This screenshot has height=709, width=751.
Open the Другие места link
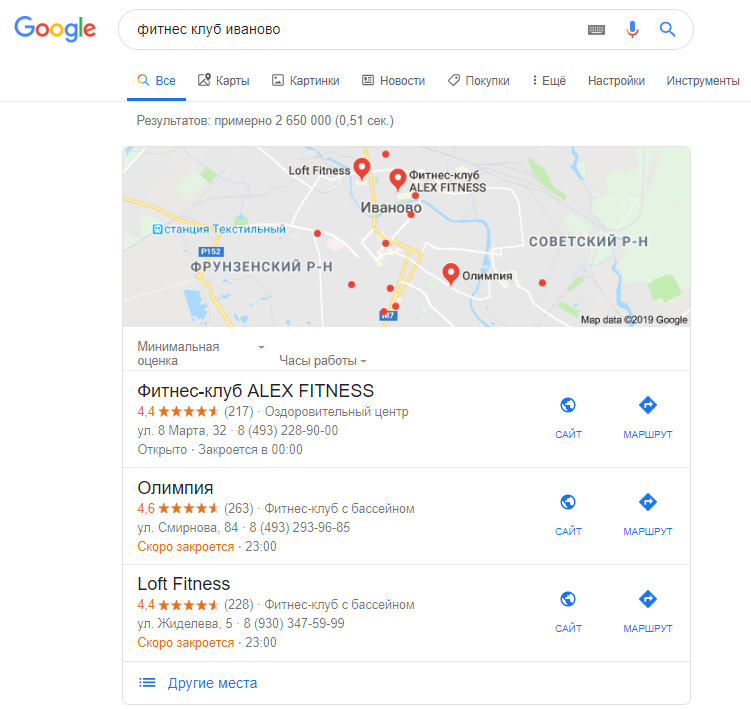(212, 683)
